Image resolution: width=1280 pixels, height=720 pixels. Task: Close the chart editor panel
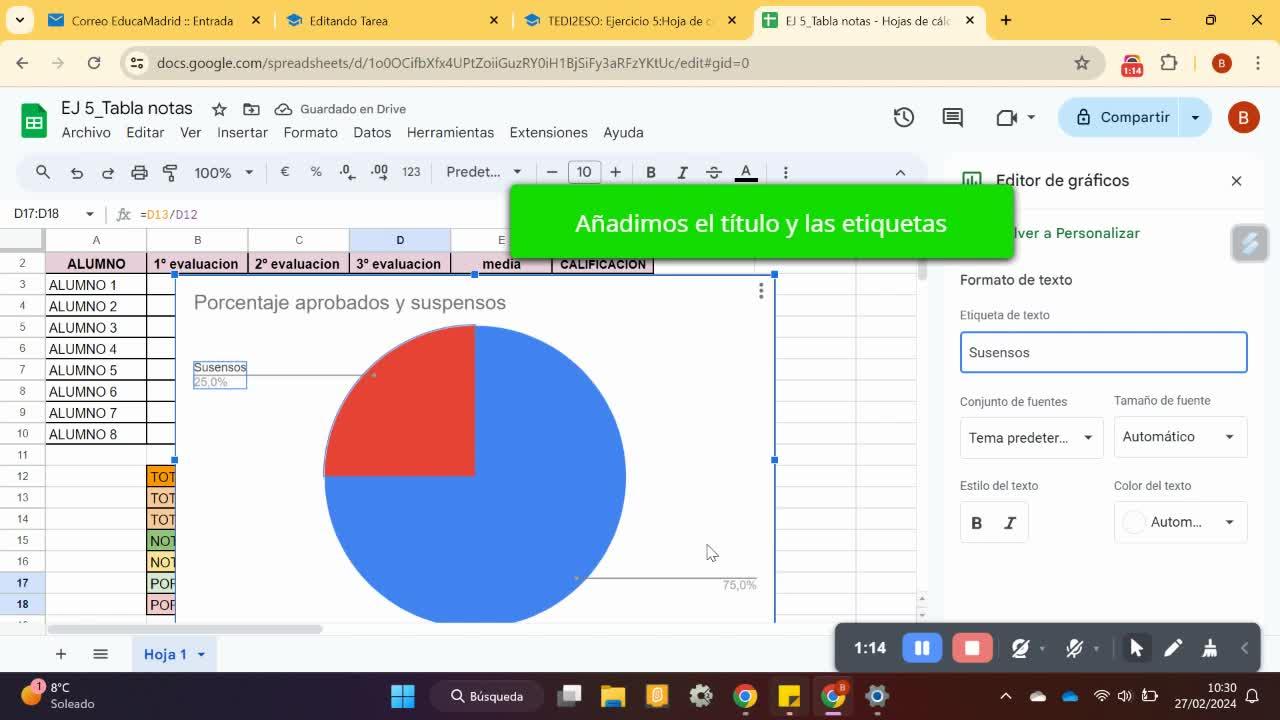click(1236, 181)
